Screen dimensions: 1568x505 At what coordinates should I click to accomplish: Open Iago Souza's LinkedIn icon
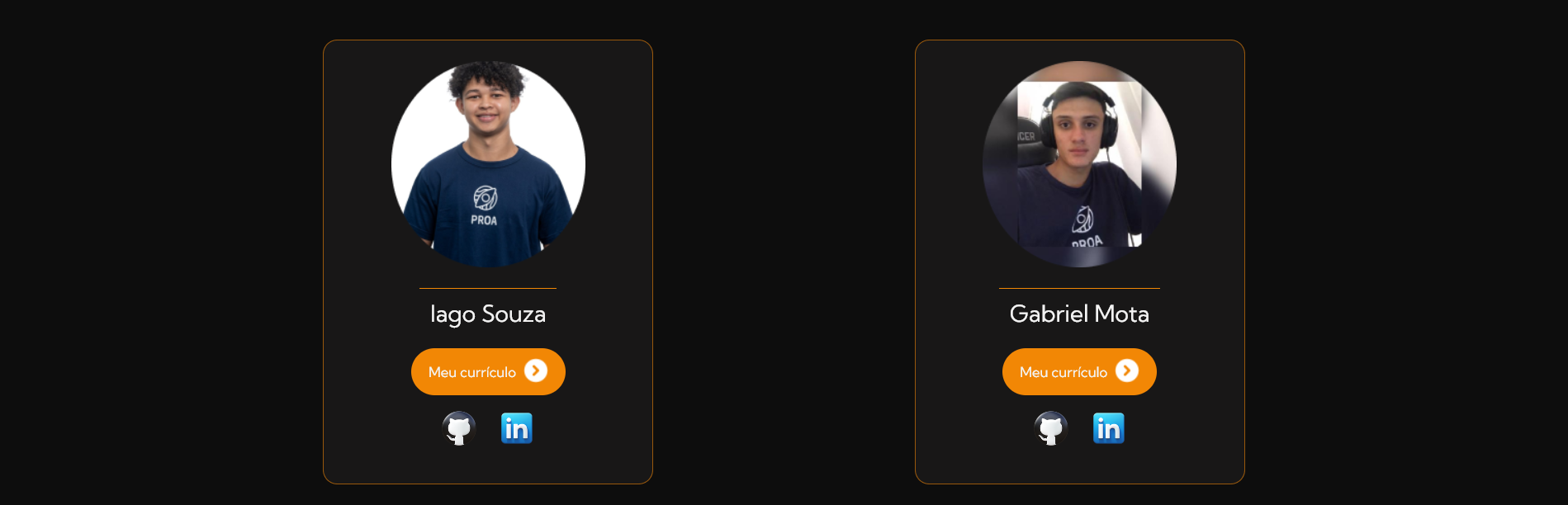coord(517,428)
